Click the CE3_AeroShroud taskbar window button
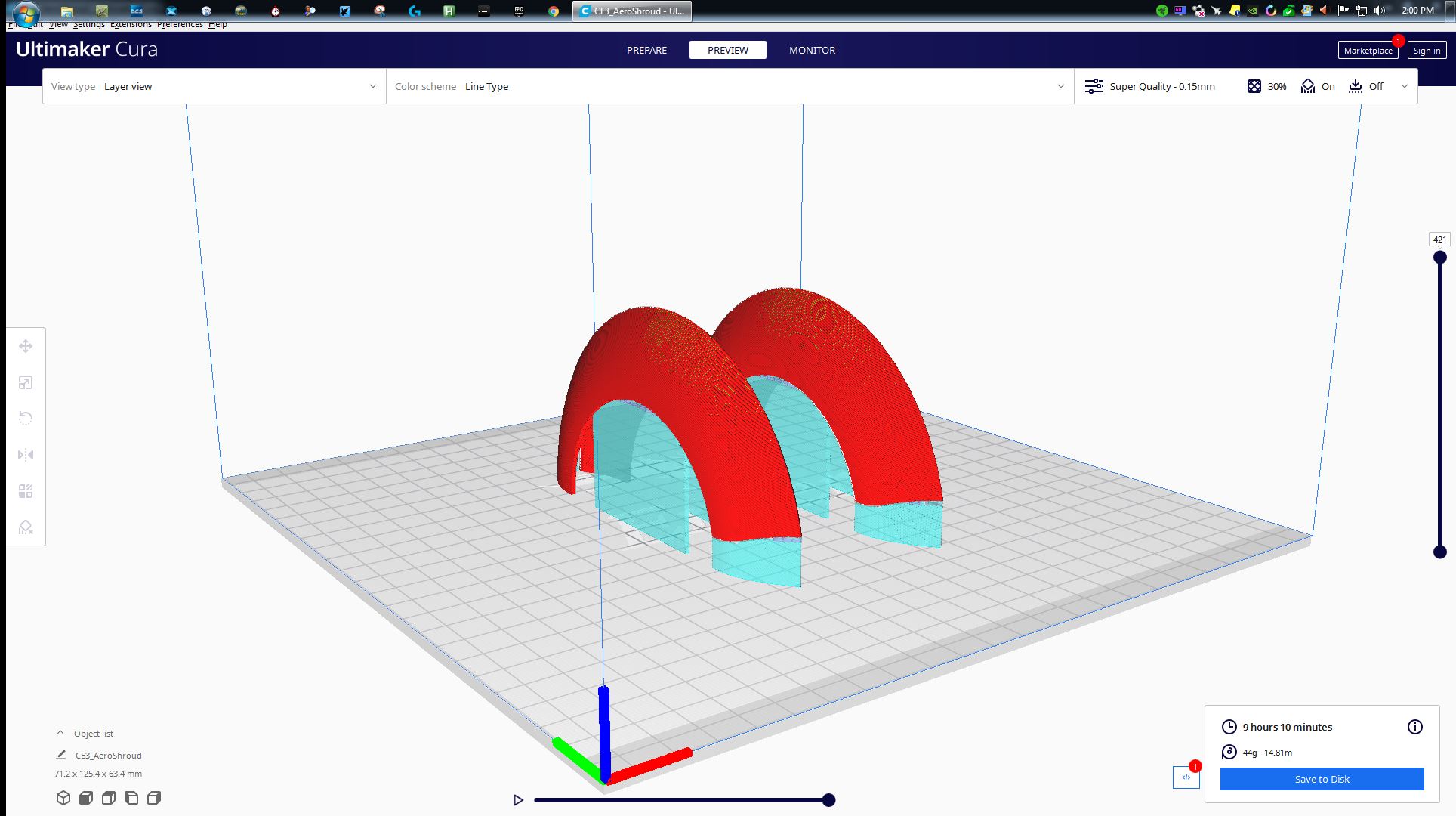 point(632,11)
